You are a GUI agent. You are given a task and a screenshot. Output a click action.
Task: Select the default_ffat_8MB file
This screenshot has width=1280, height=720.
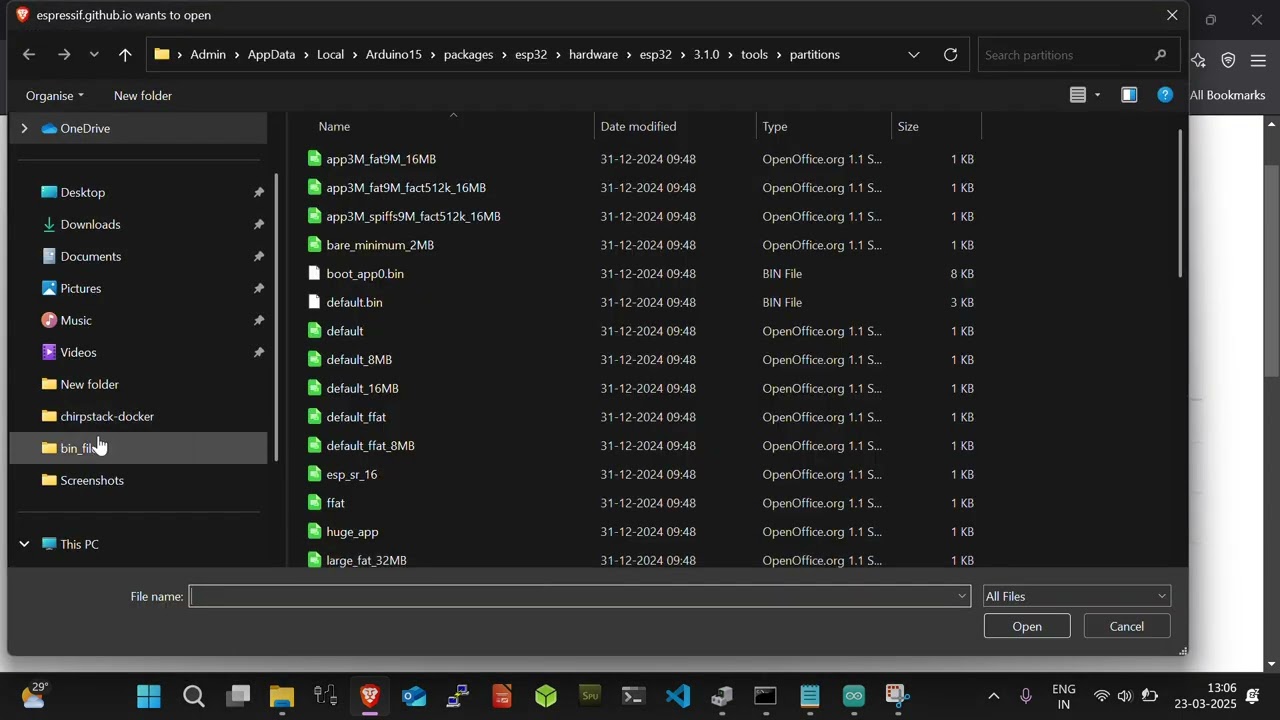370,446
